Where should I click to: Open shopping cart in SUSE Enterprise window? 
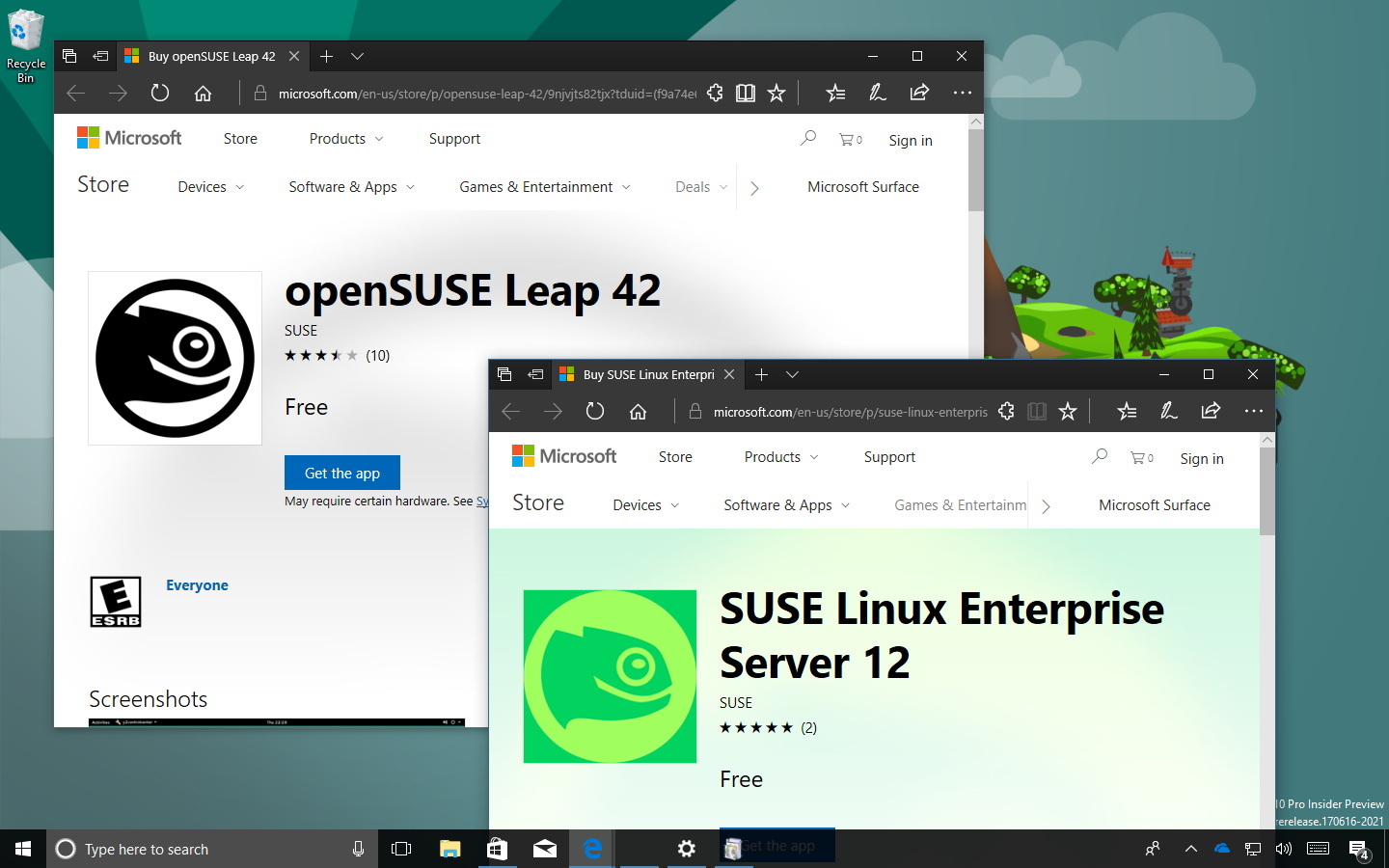(1141, 458)
